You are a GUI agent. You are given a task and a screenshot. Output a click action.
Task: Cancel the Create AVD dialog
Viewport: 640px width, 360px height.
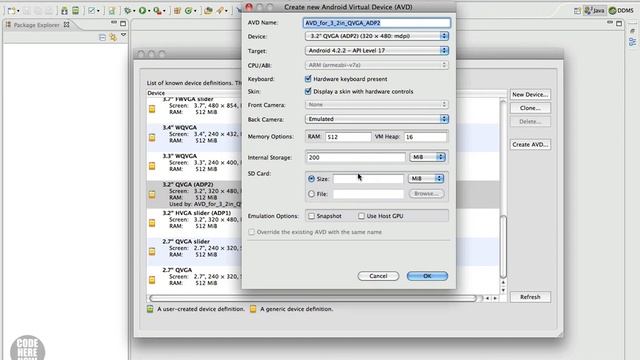point(378,276)
